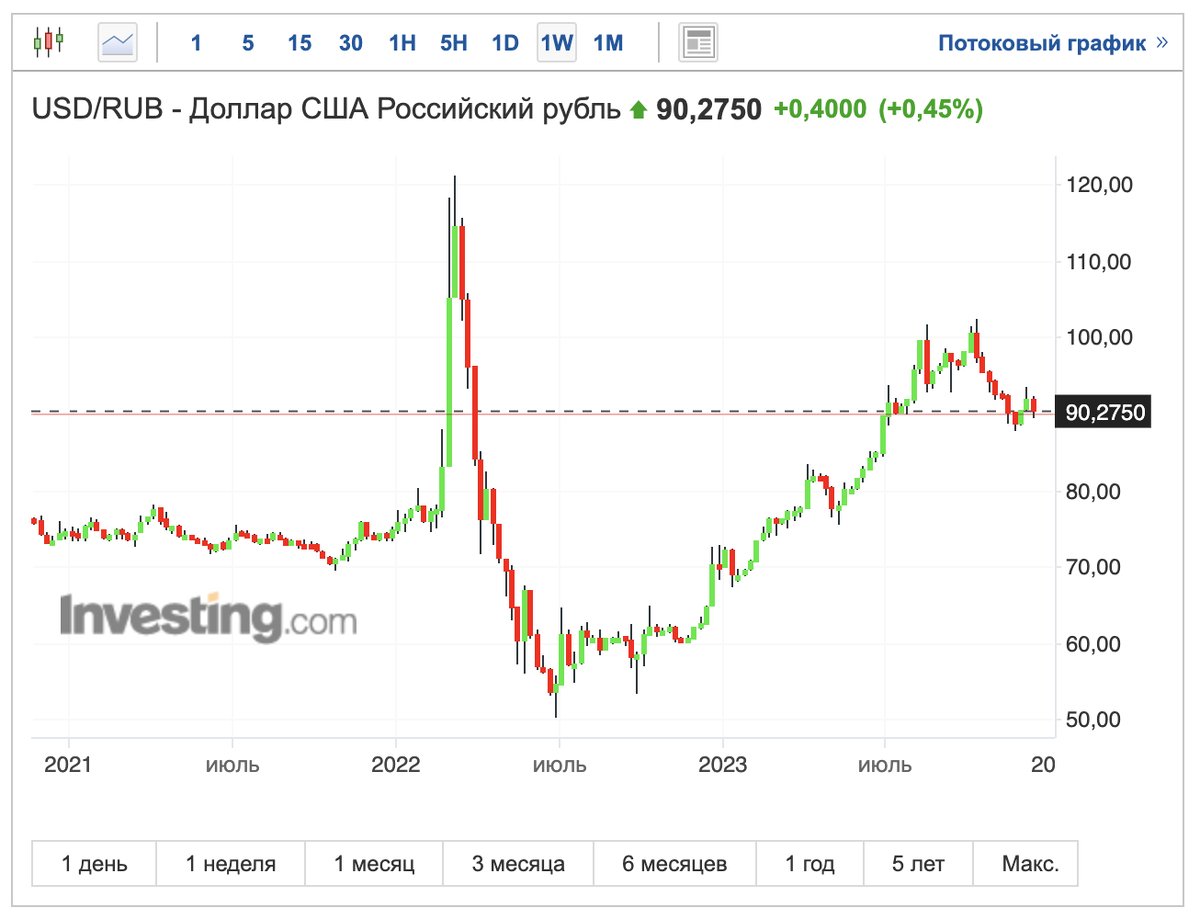Choose the Макс. range tab

pos(1025,863)
